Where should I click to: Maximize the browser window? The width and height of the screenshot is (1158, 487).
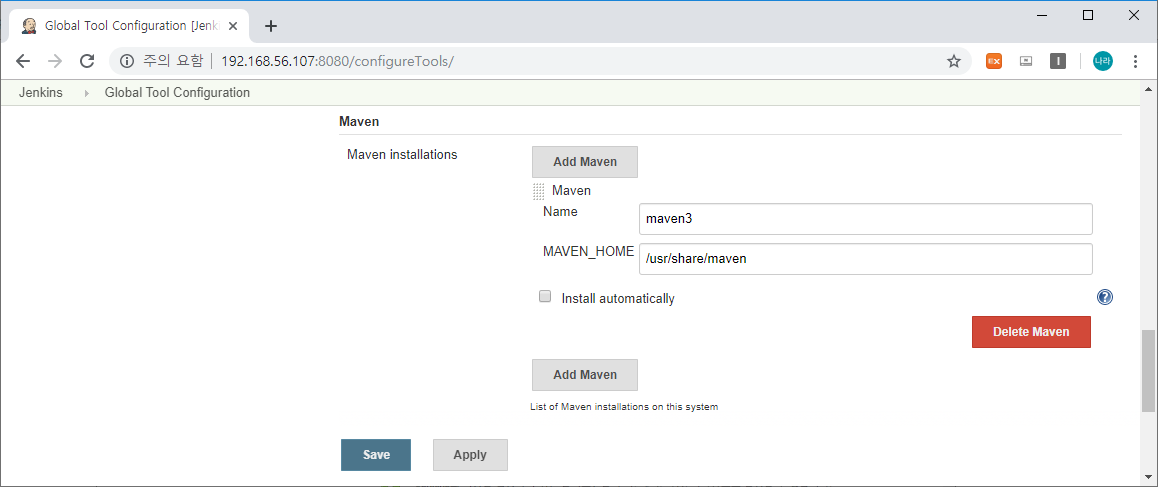[x=1087, y=15]
